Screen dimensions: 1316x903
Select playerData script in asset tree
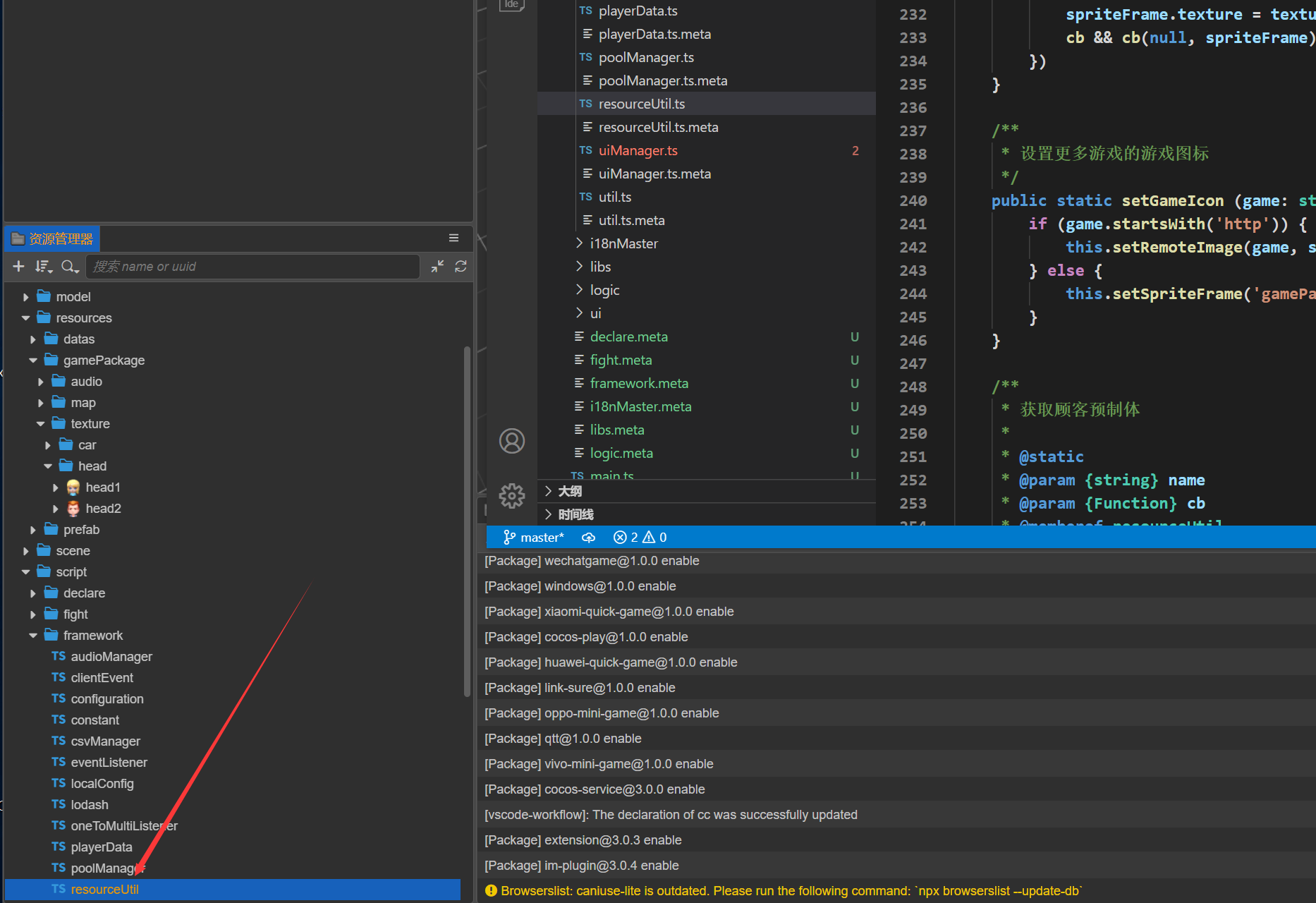(102, 847)
